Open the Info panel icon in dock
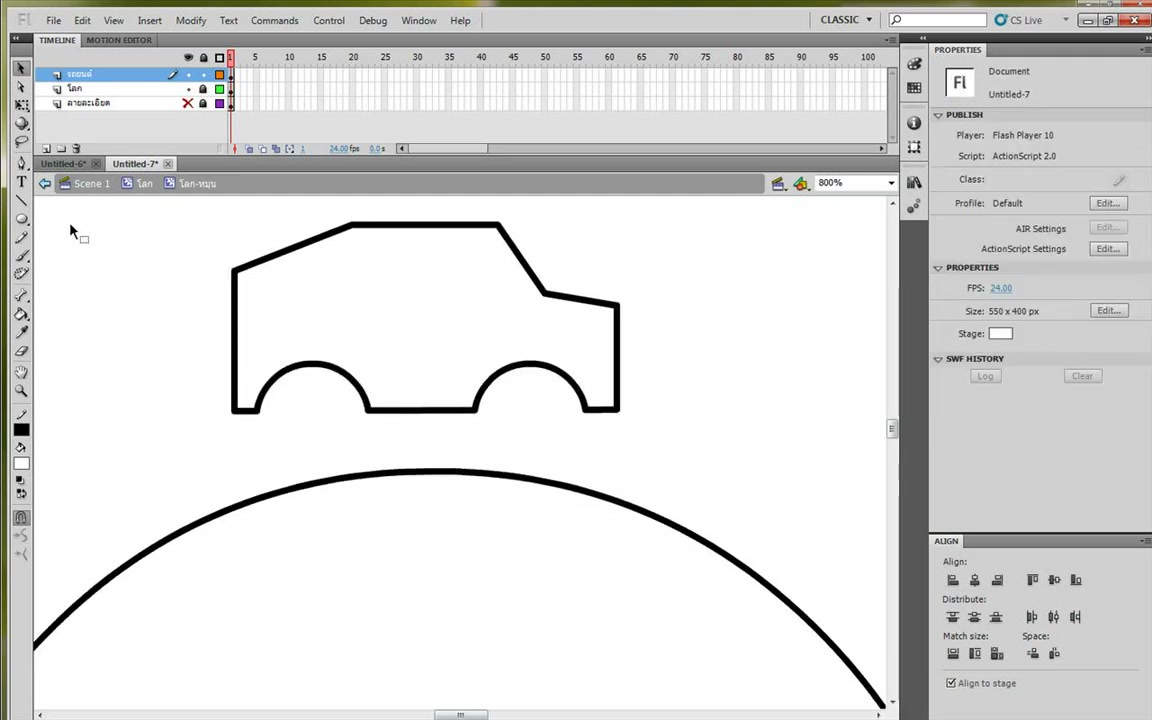1152x720 pixels. click(914, 123)
